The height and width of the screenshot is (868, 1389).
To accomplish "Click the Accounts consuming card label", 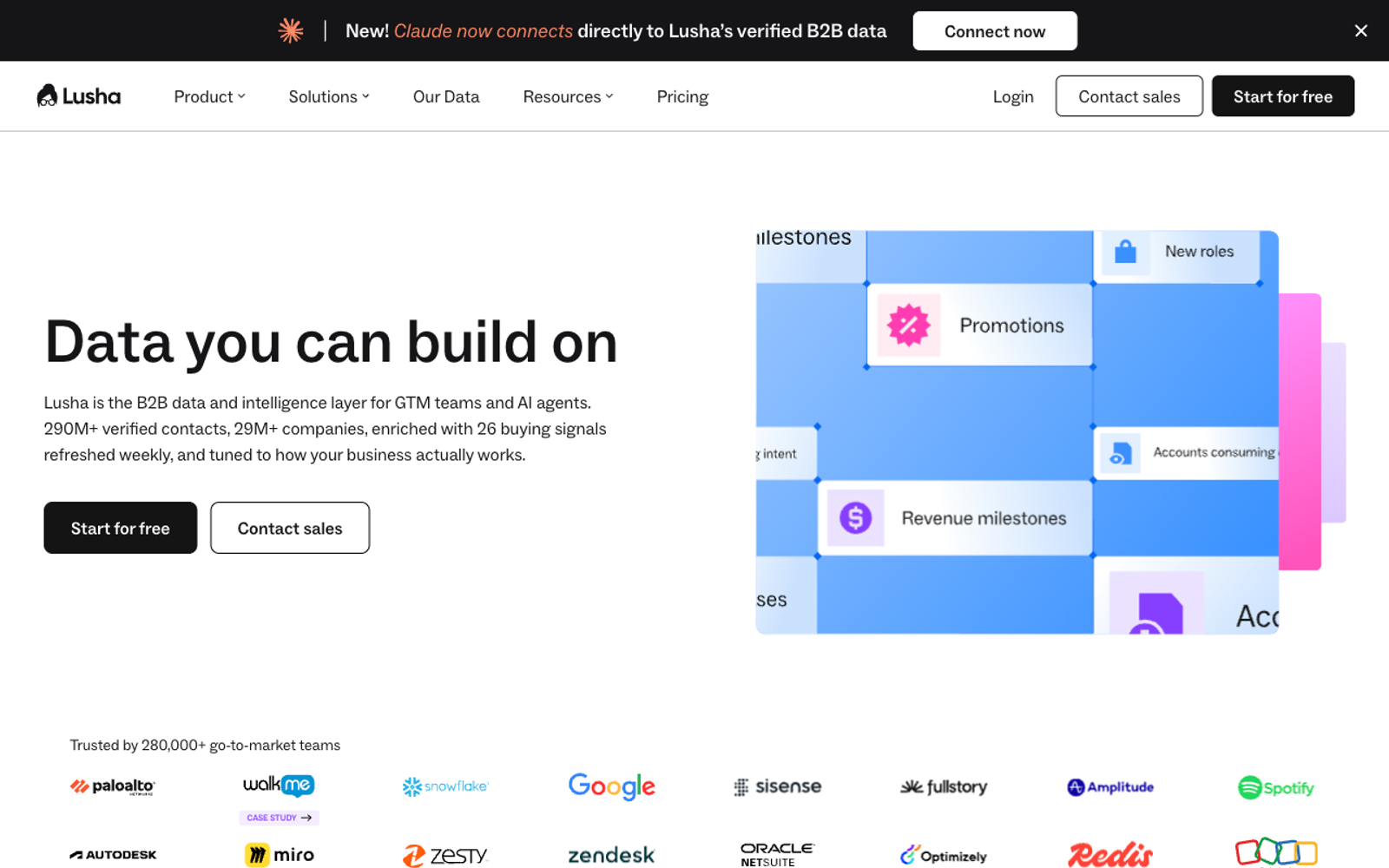I will [1215, 452].
